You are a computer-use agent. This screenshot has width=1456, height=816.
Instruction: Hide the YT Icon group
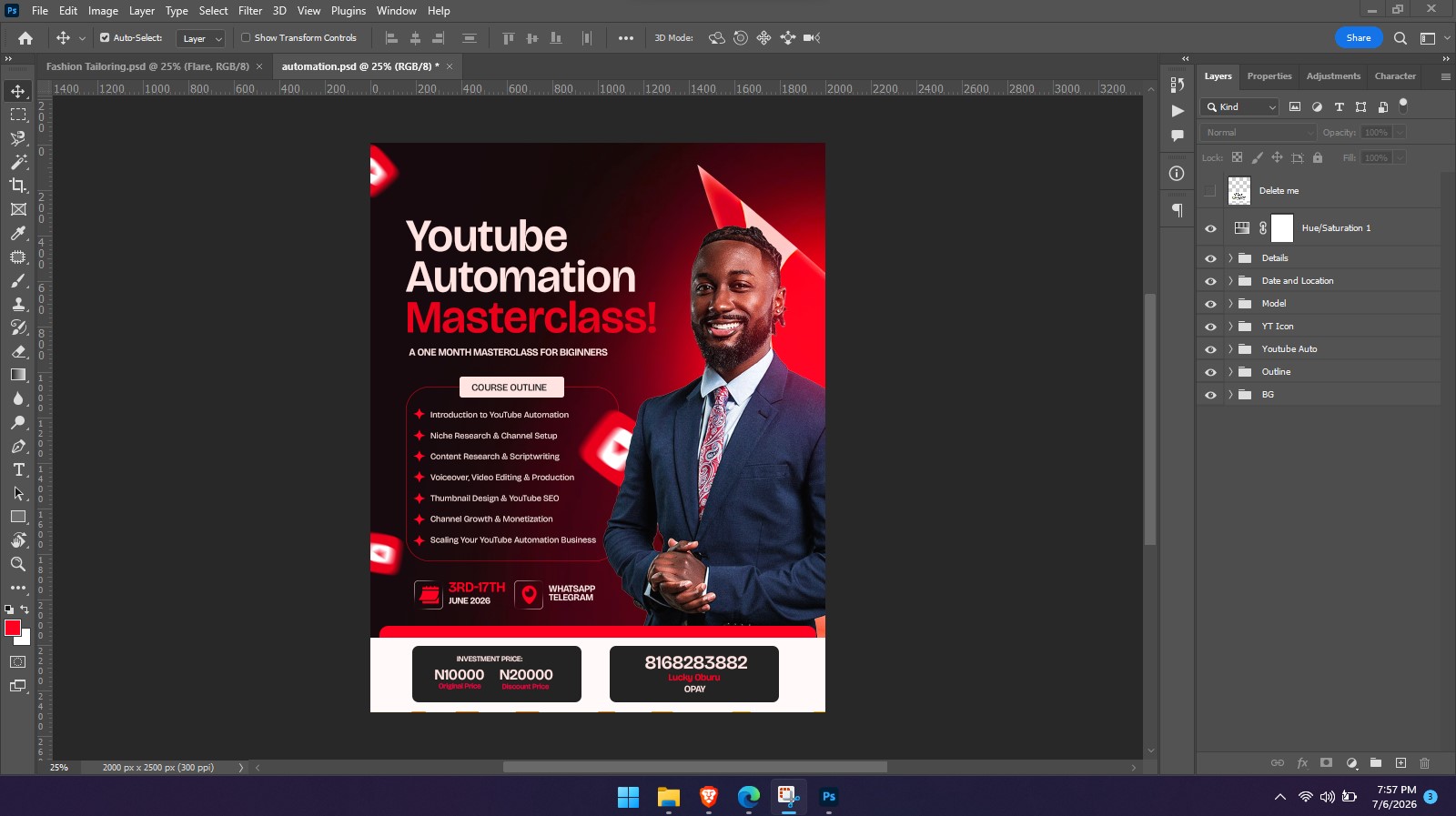(x=1210, y=327)
